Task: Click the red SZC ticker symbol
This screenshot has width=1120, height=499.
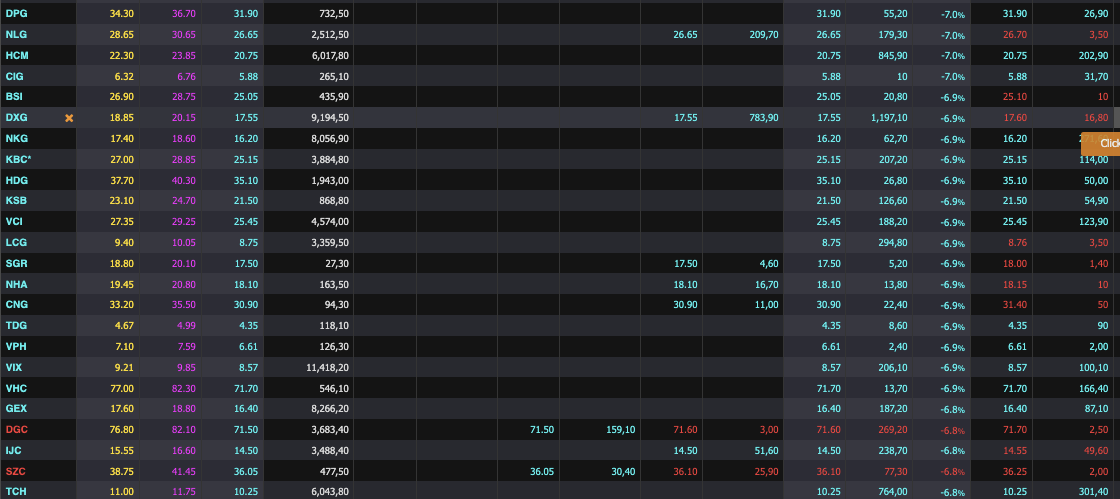Action: click(16, 471)
